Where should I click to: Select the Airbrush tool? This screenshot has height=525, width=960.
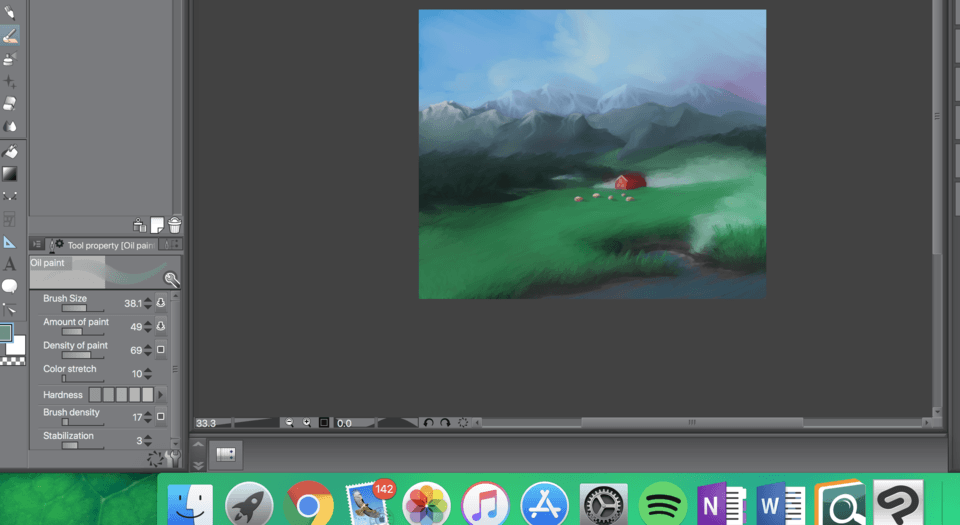(x=10, y=59)
